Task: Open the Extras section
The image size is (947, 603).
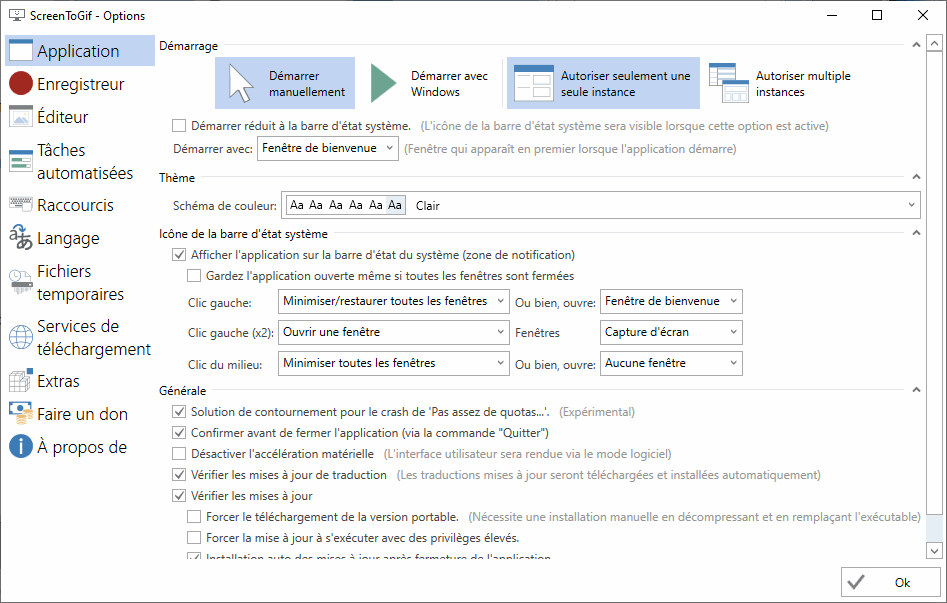Action: (x=80, y=381)
